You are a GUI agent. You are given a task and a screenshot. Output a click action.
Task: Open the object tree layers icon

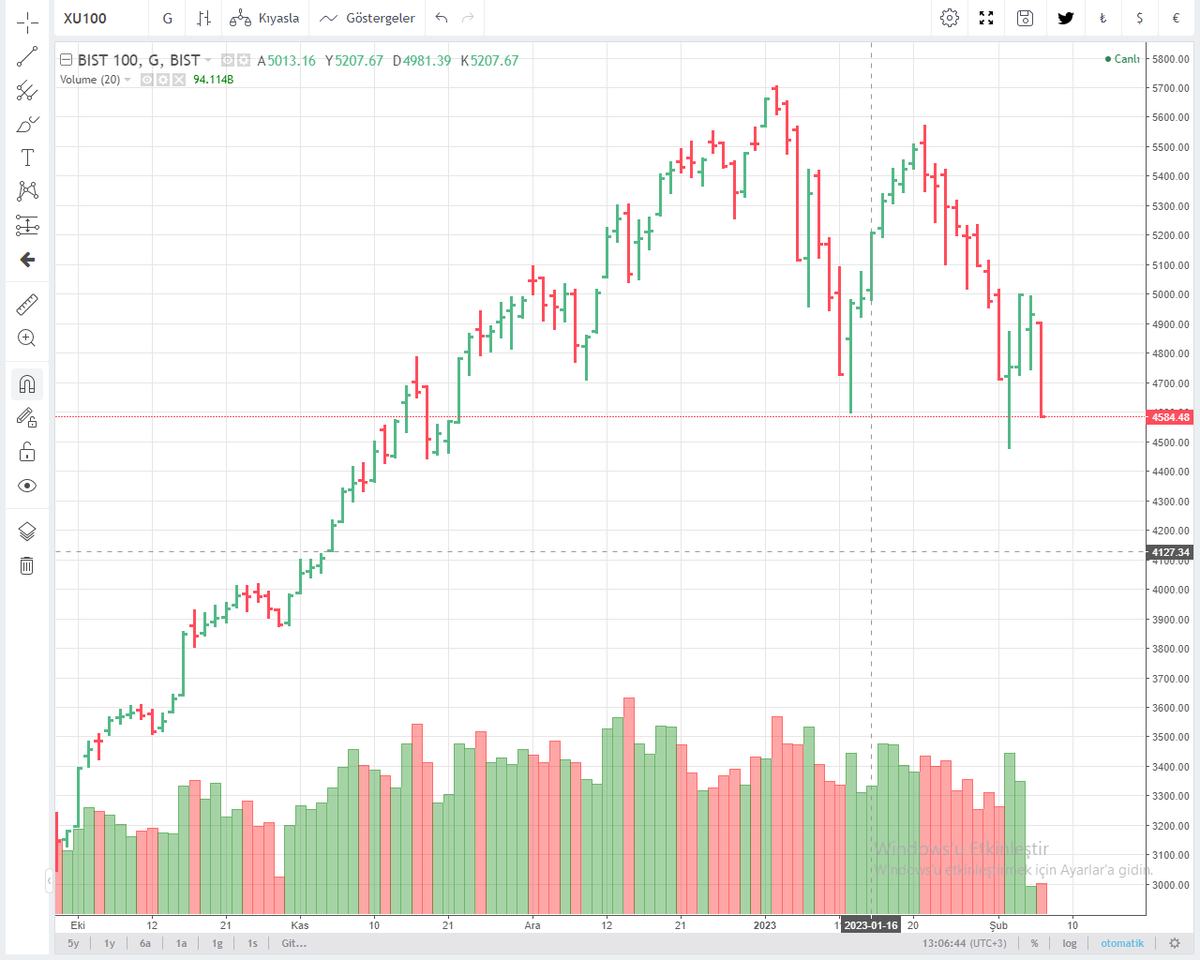point(27,531)
